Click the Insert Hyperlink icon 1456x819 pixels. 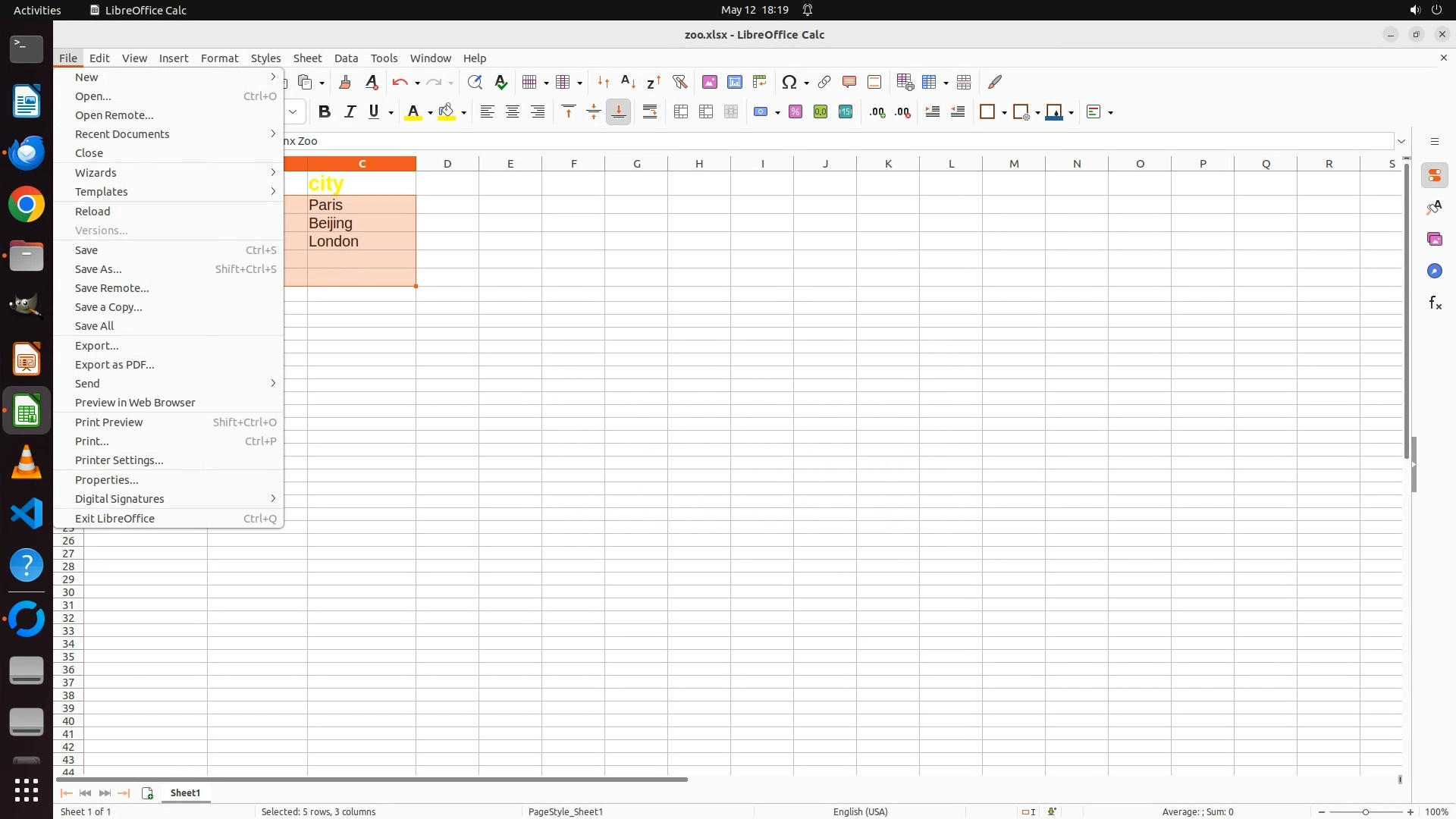824,82
